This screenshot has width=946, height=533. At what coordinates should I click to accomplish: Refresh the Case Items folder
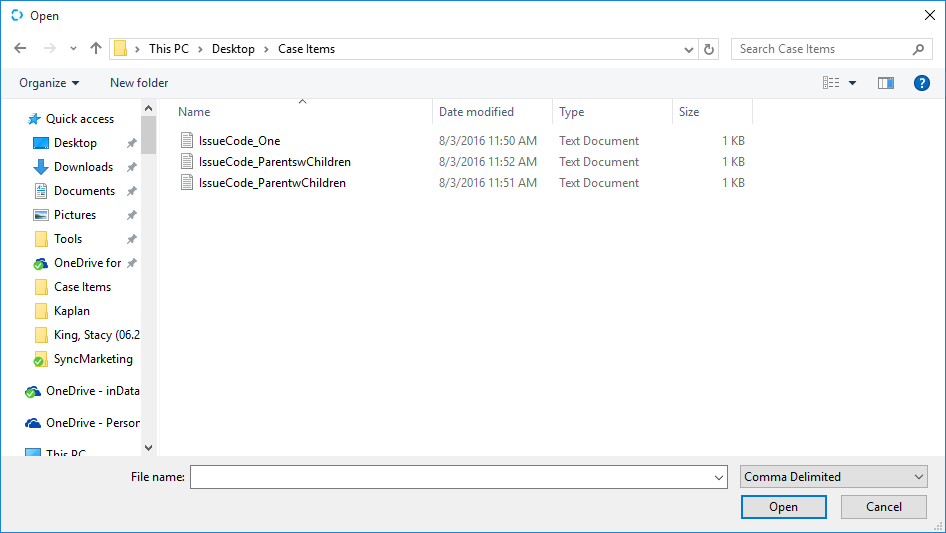[x=709, y=49]
